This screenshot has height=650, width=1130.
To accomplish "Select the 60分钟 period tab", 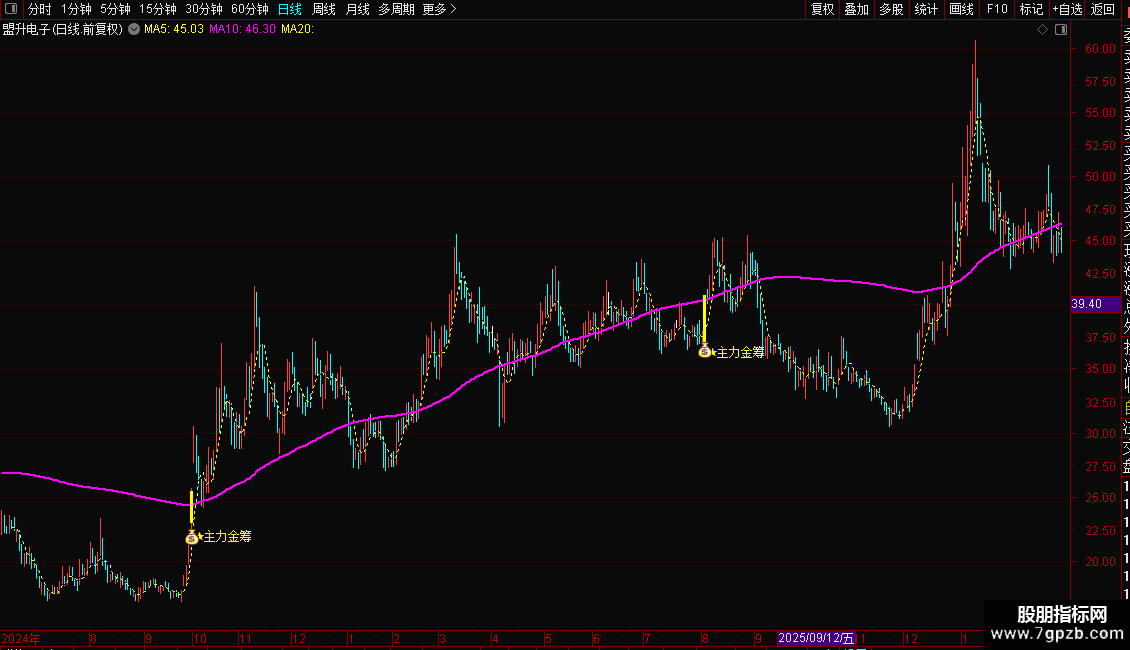I will 250,9.
